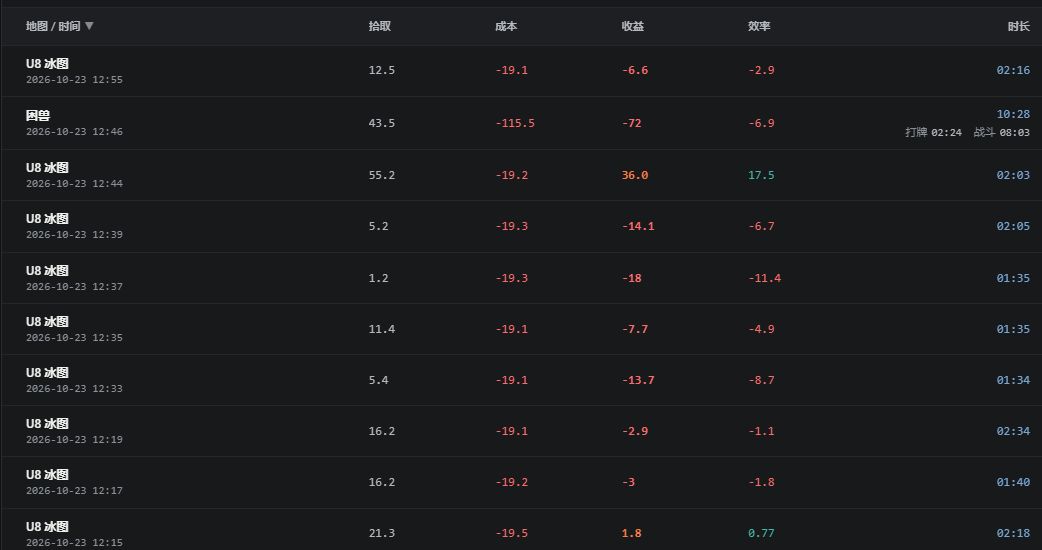
Task: Click the sort arrow beside 地图 / 时间
Action: point(89,26)
